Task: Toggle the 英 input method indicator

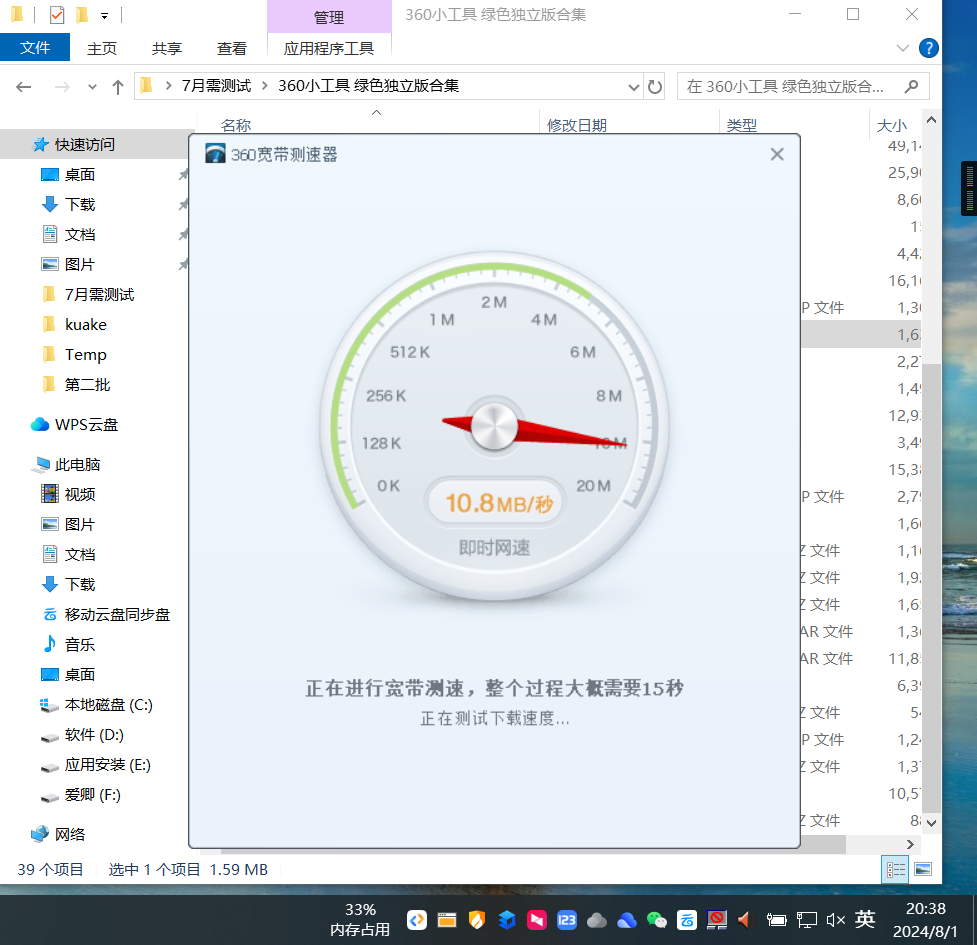Action: coord(865,920)
